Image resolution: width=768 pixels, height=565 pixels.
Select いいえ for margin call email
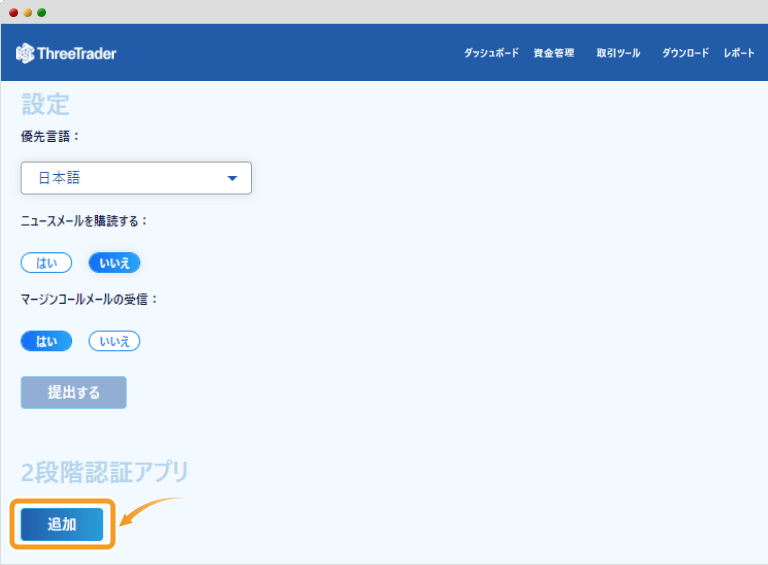(114, 341)
